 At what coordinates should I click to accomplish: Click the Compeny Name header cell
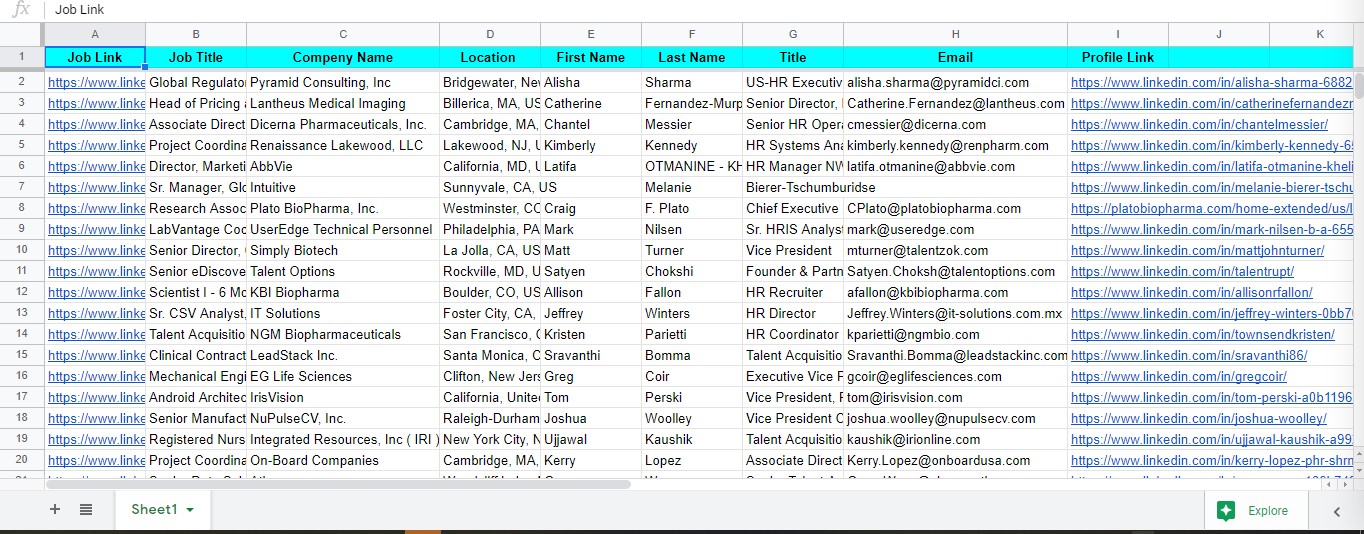click(343, 57)
